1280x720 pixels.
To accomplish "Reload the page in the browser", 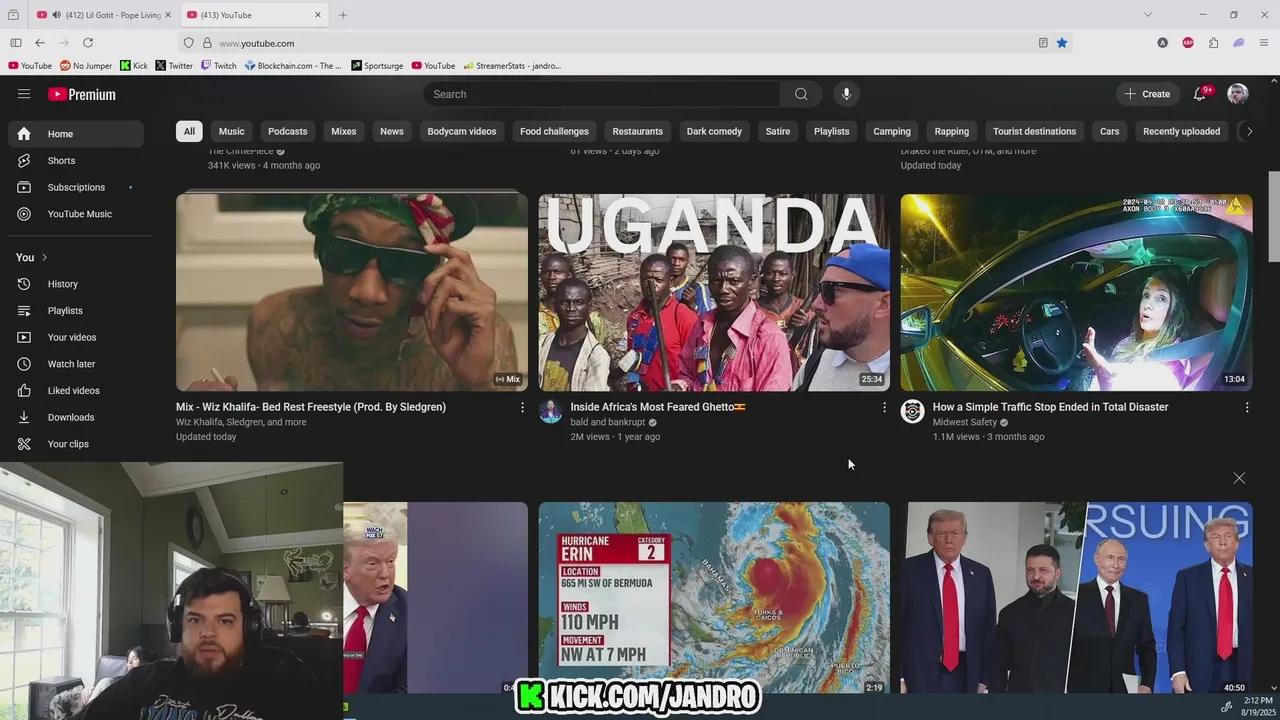I will [x=88, y=43].
